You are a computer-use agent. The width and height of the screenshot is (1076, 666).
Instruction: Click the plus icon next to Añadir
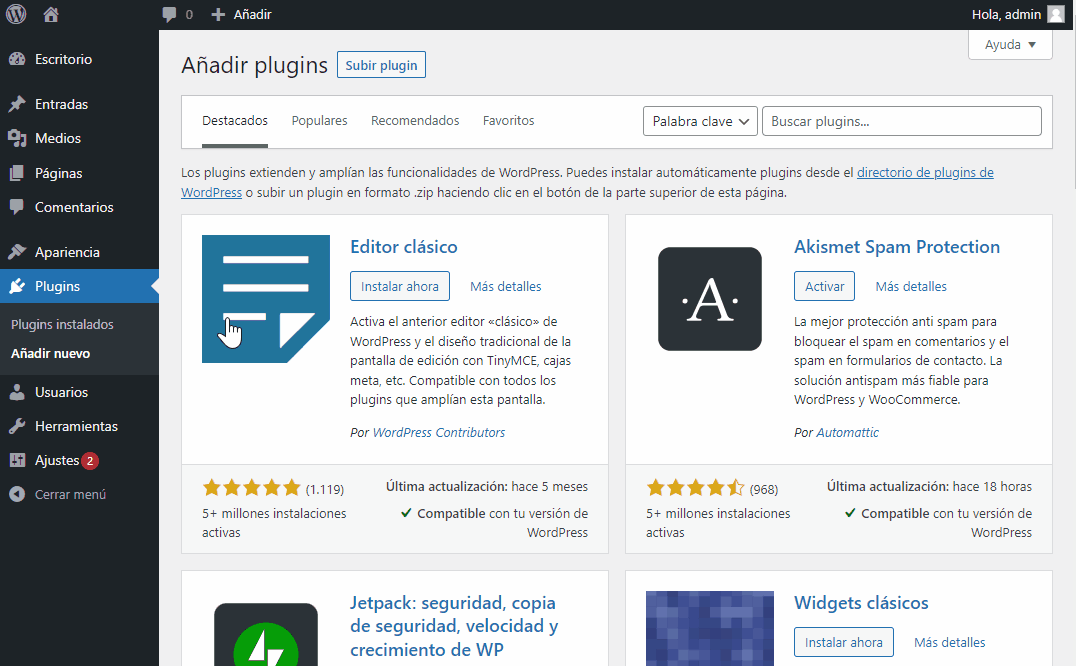pos(218,14)
